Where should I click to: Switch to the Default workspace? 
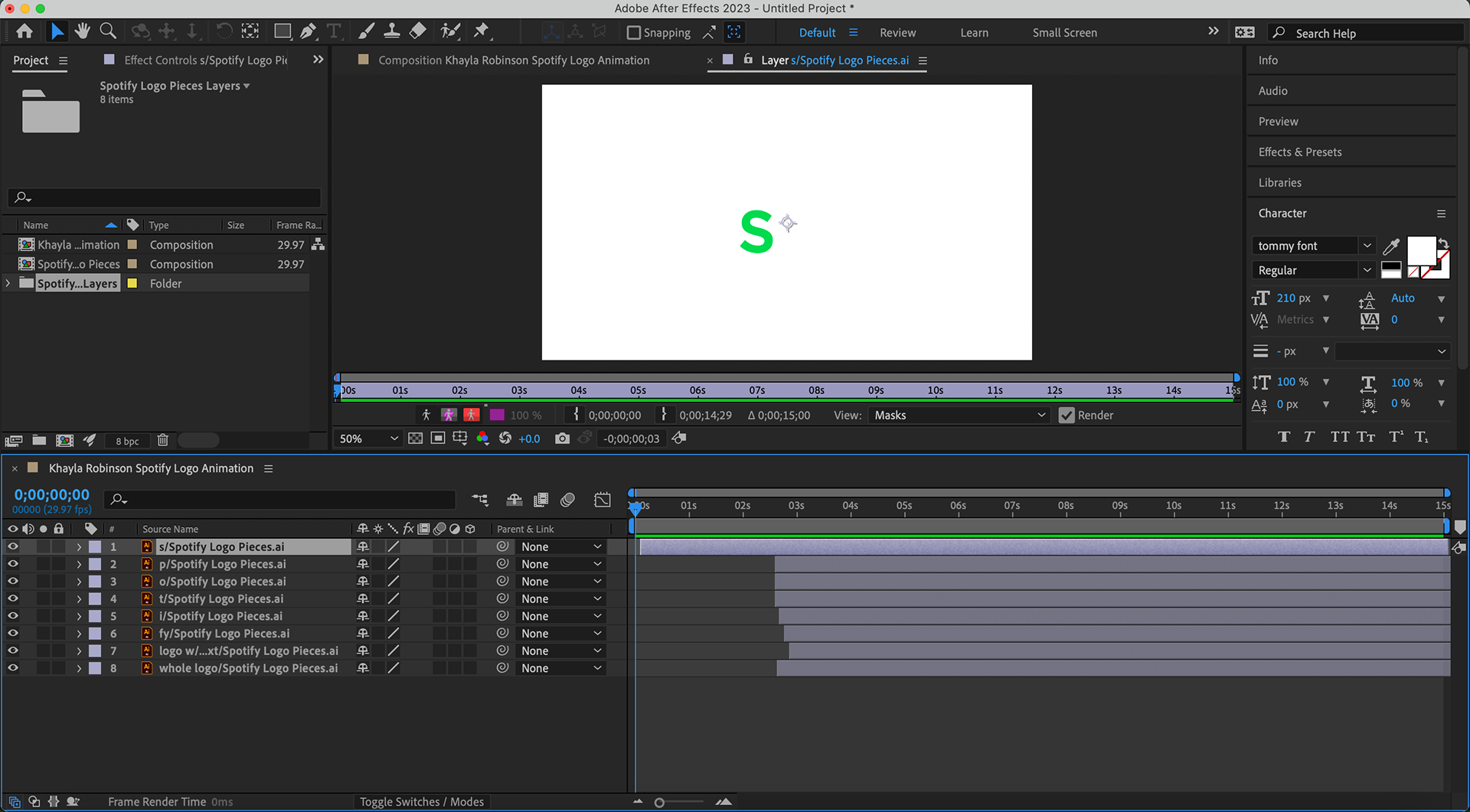[817, 33]
